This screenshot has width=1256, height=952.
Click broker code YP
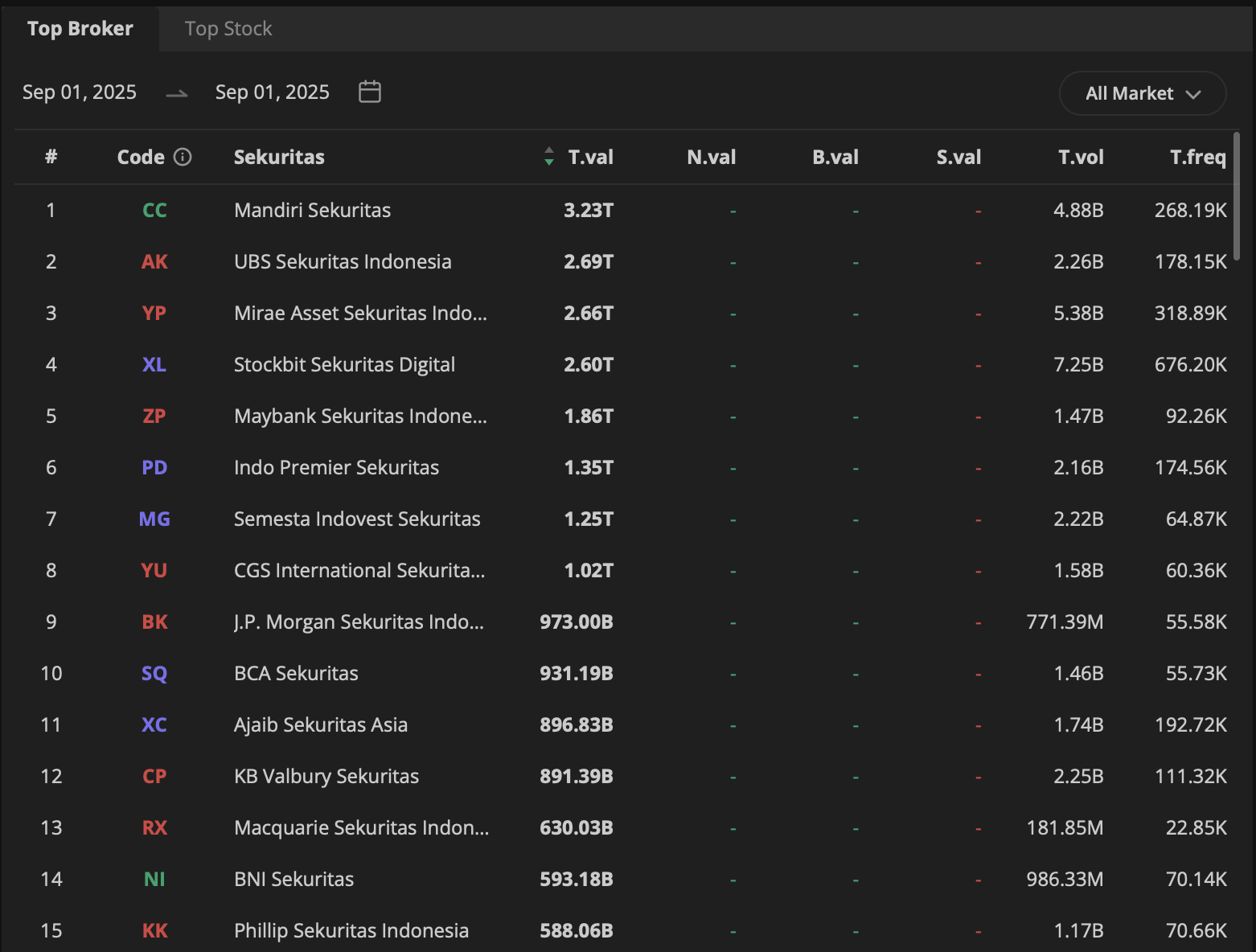click(154, 314)
